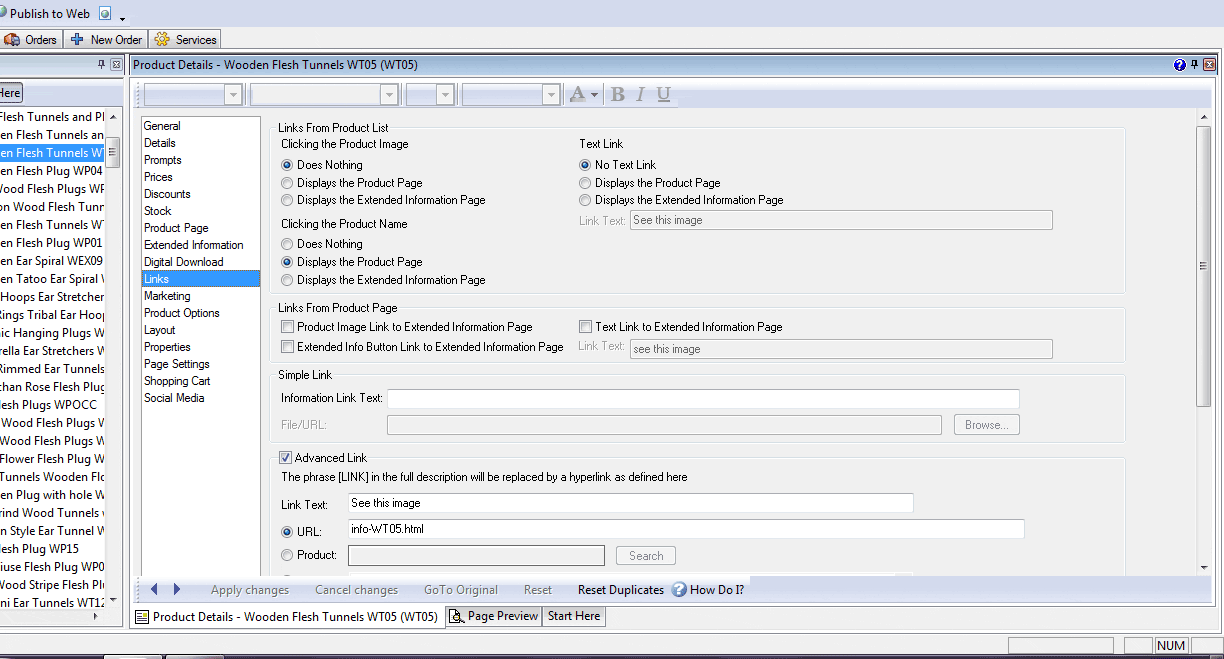This screenshot has width=1224, height=659.
Task: Click the New Order plus icon
Action: (x=77, y=40)
